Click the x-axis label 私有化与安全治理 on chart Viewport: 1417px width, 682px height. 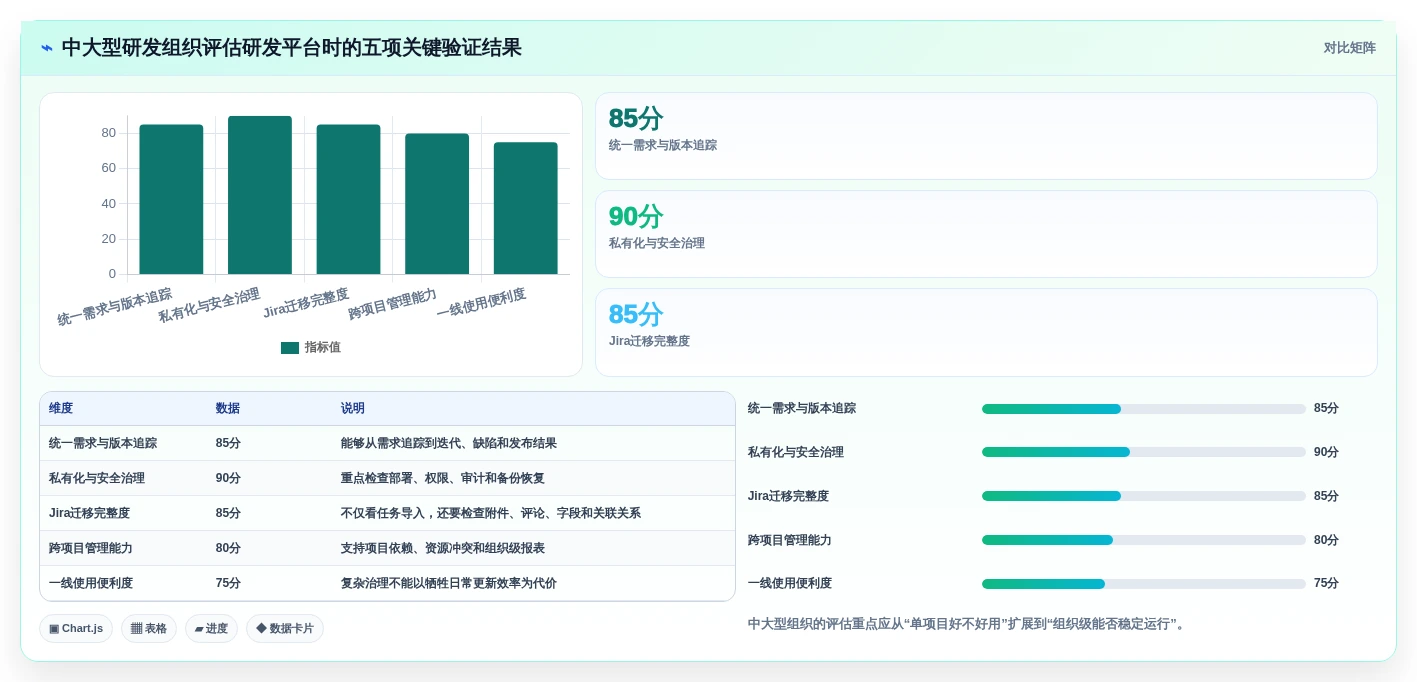(210, 305)
